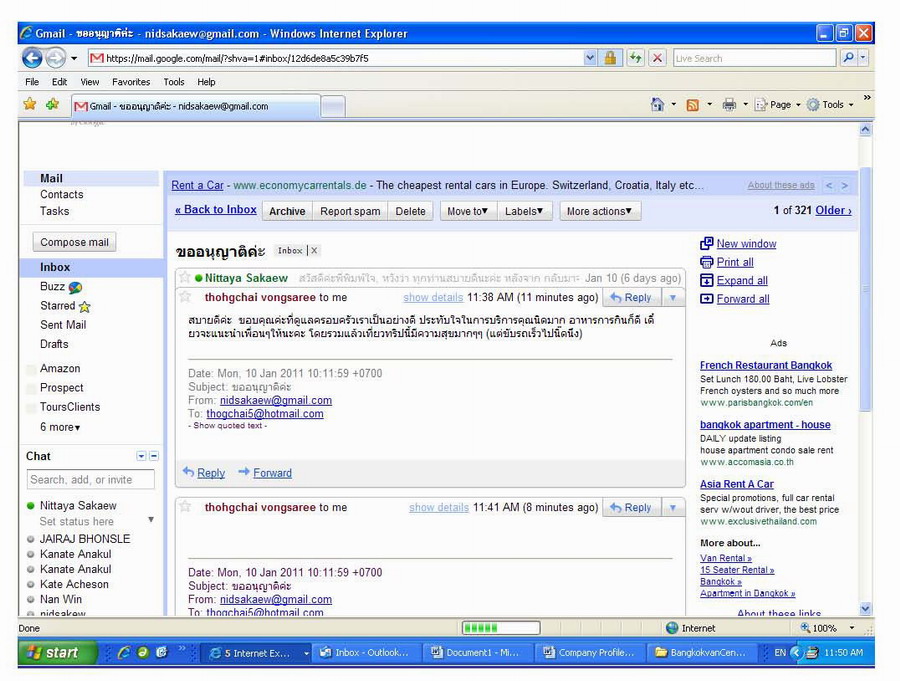Click the Windows Start button

[57, 653]
